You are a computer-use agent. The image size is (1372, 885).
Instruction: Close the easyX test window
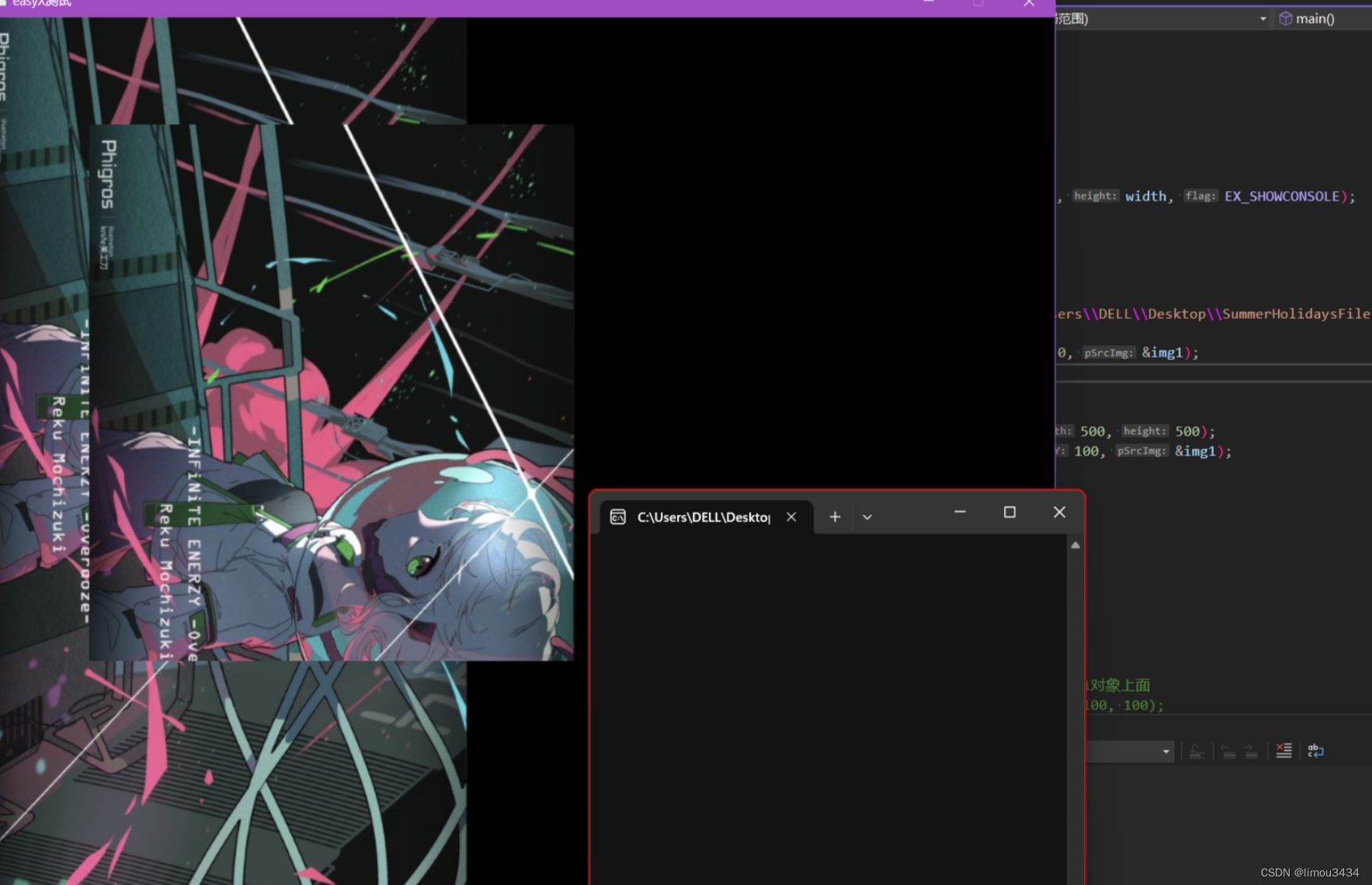[1029, 4]
